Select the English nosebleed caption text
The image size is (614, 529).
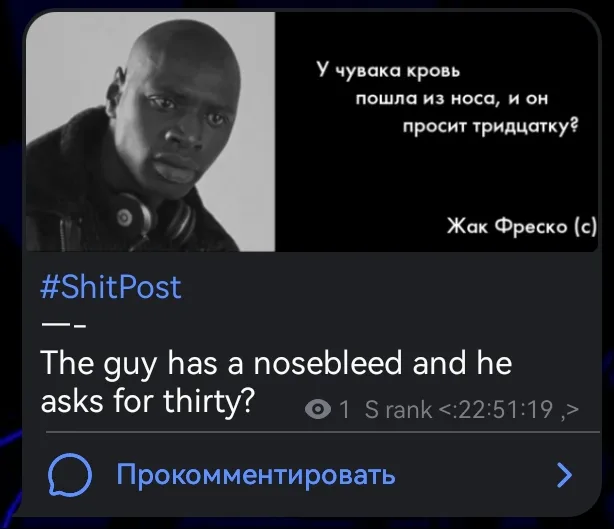click(276, 382)
